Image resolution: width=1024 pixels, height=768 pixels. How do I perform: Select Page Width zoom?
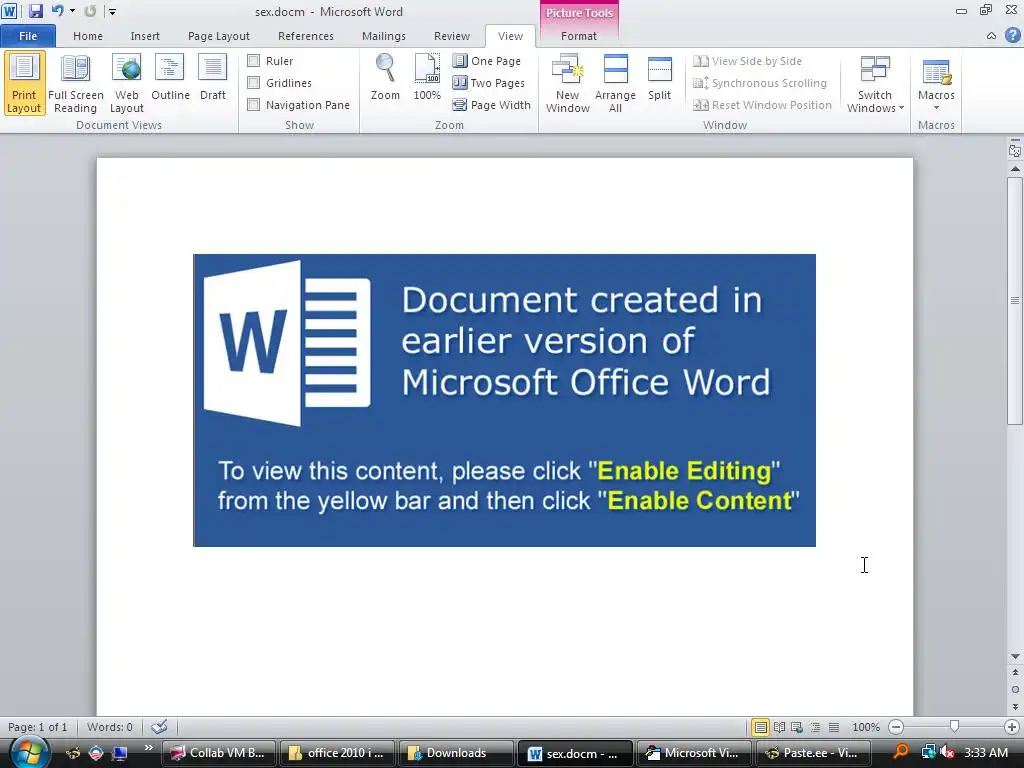pyautogui.click(x=492, y=105)
